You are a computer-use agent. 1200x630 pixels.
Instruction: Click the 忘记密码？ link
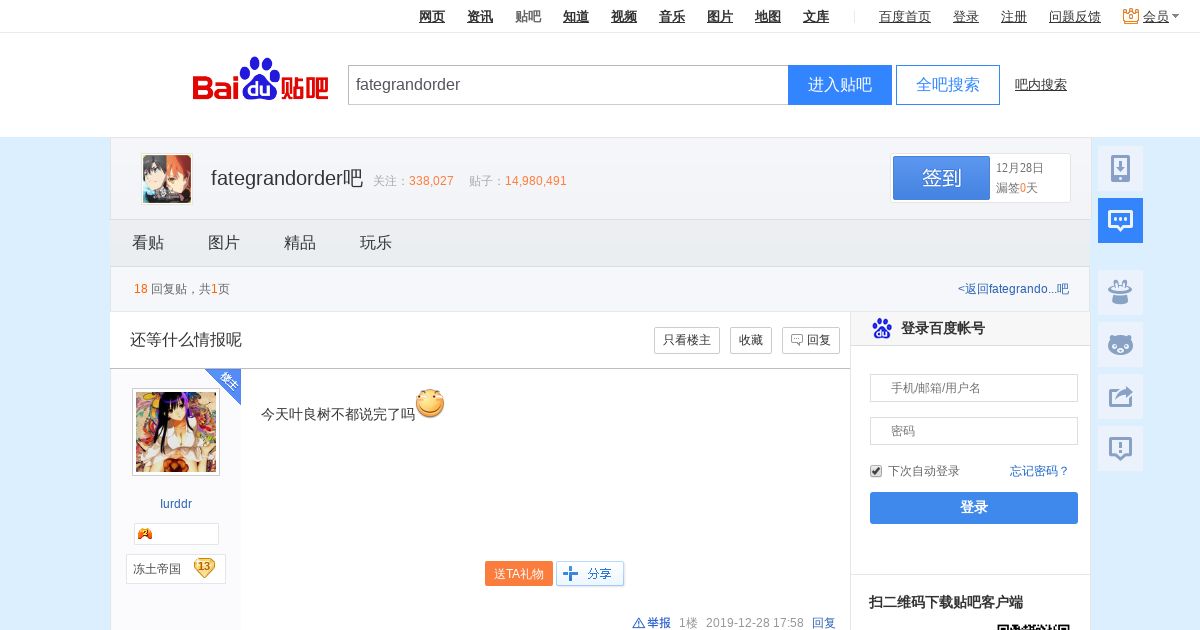click(x=1040, y=471)
